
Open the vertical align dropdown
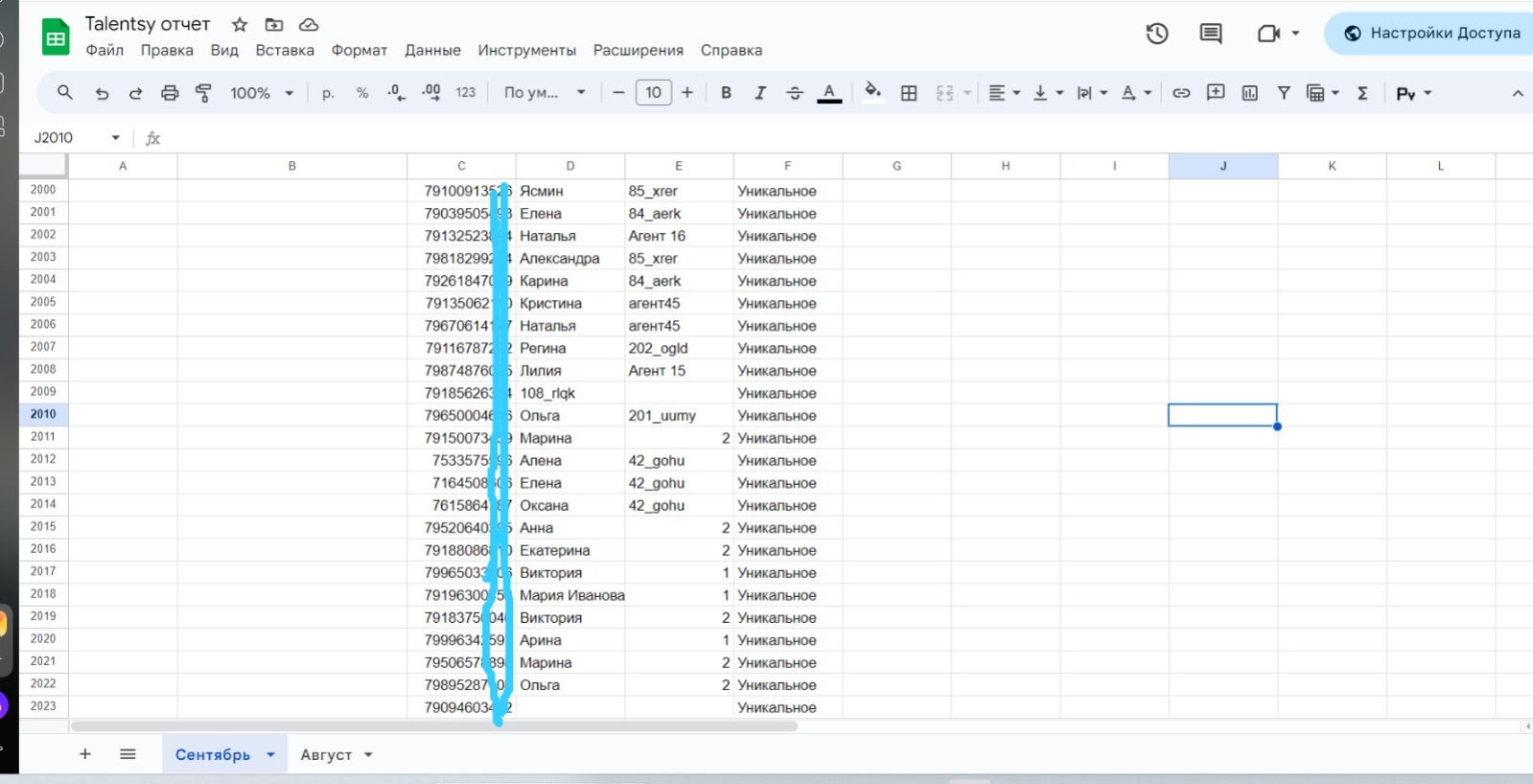pyautogui.click(x=1048, y=93)
